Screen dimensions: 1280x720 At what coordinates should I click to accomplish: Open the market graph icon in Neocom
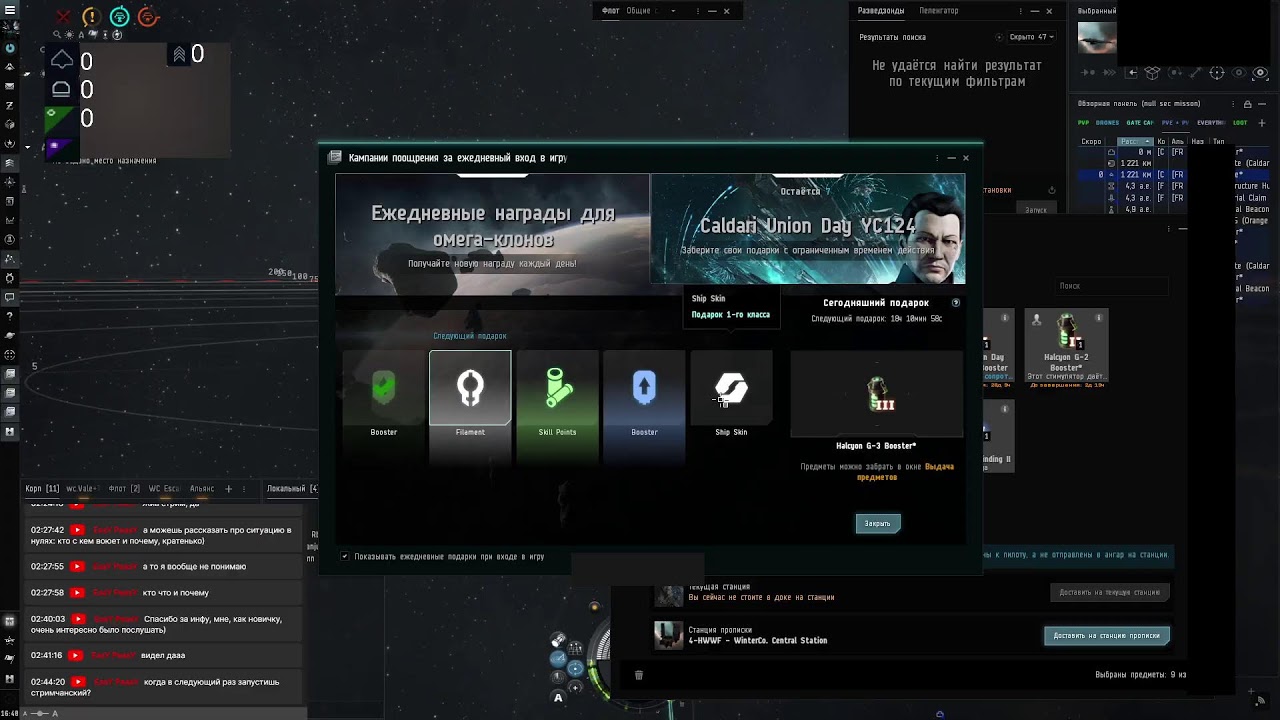(x=10, y=221)
